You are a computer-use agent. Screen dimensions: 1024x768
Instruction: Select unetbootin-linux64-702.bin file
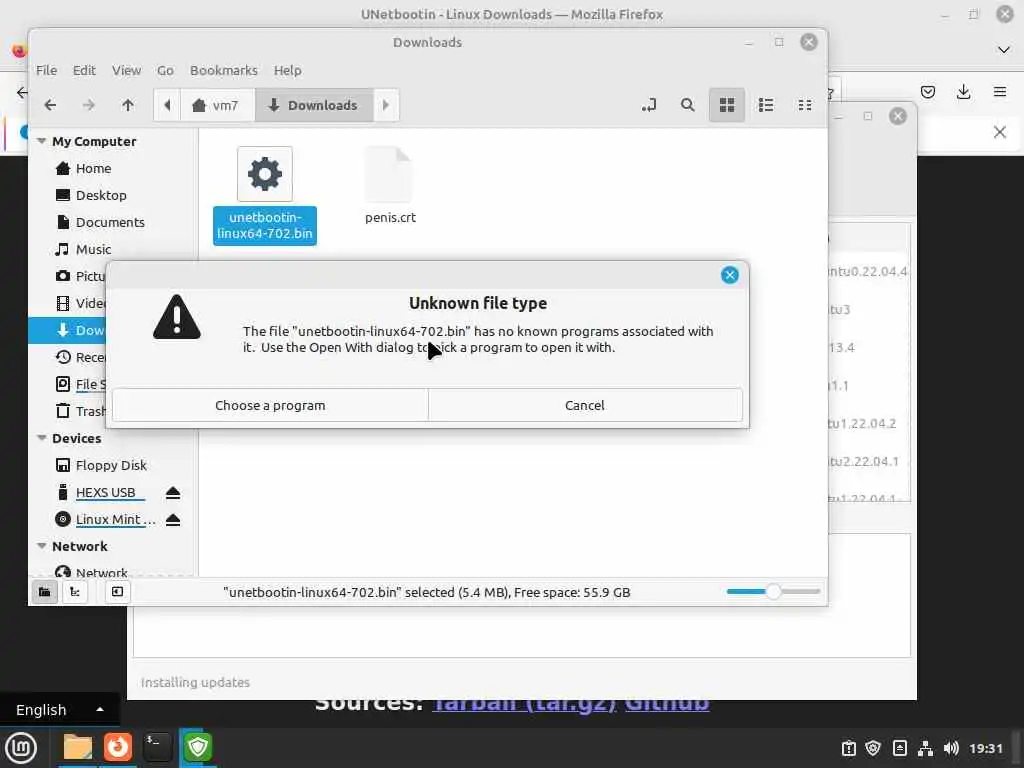point(264,195)
